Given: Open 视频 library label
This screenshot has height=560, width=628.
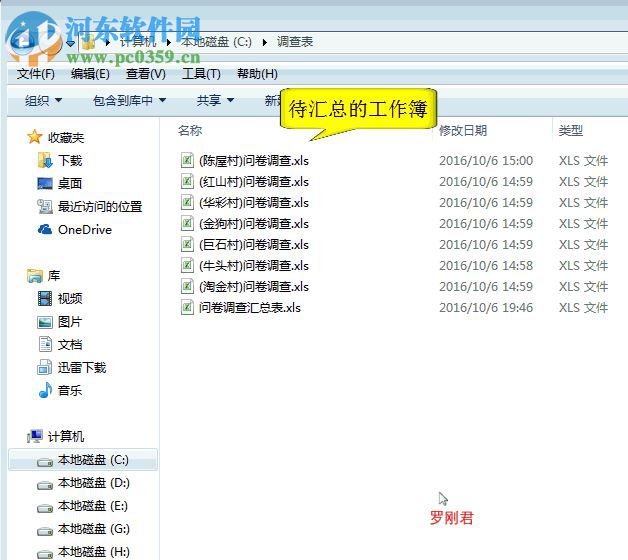Looking at the screenshot, I should pos(70,298).
